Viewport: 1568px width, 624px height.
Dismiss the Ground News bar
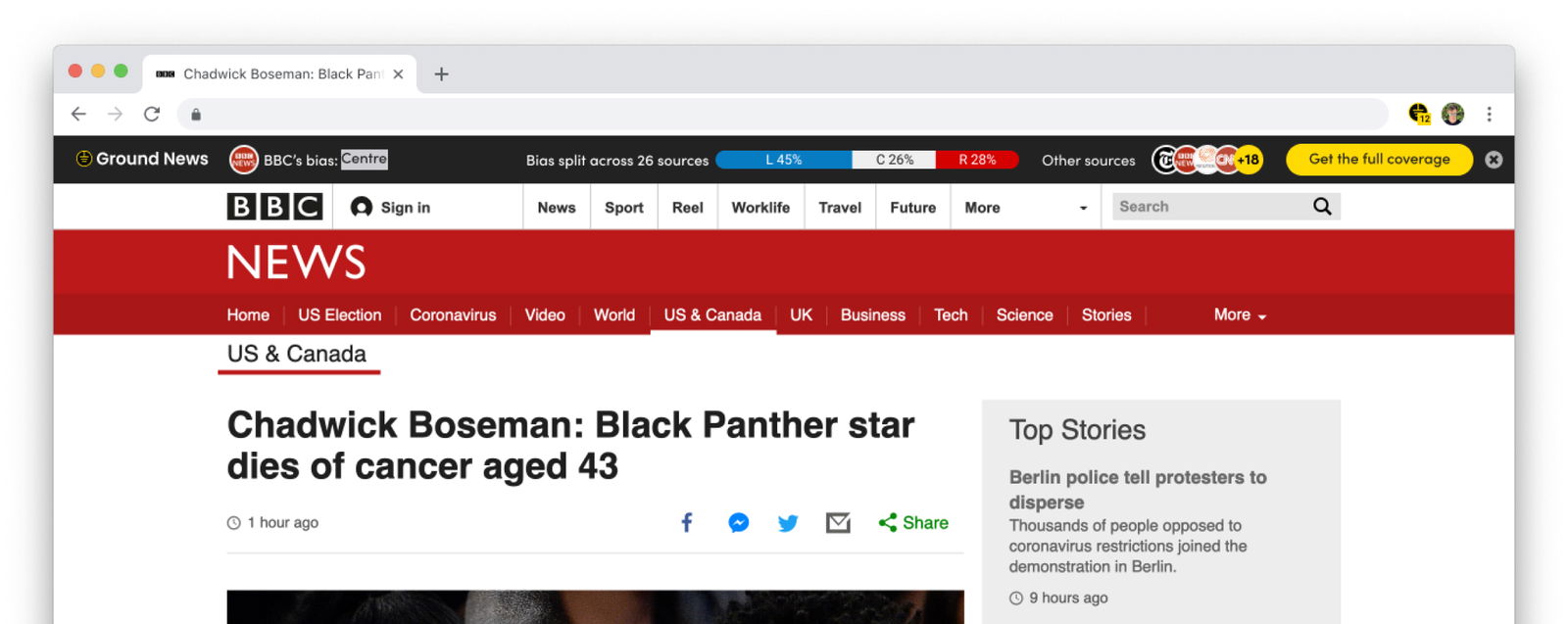(1494, 160)
